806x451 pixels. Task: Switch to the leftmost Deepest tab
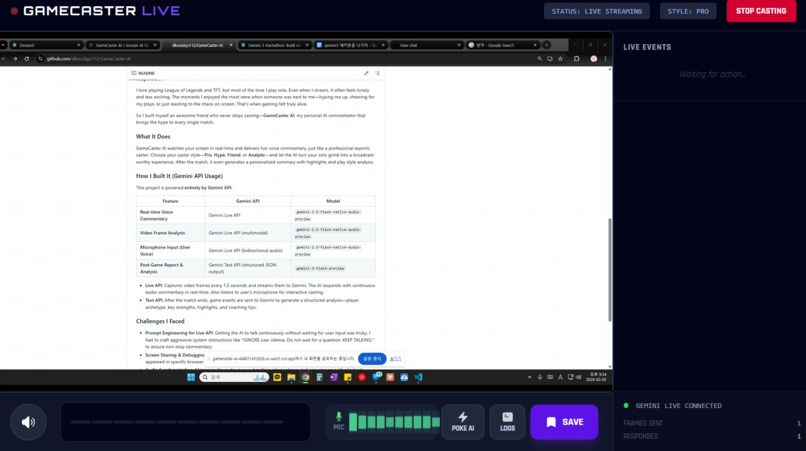tap(46, 45)
